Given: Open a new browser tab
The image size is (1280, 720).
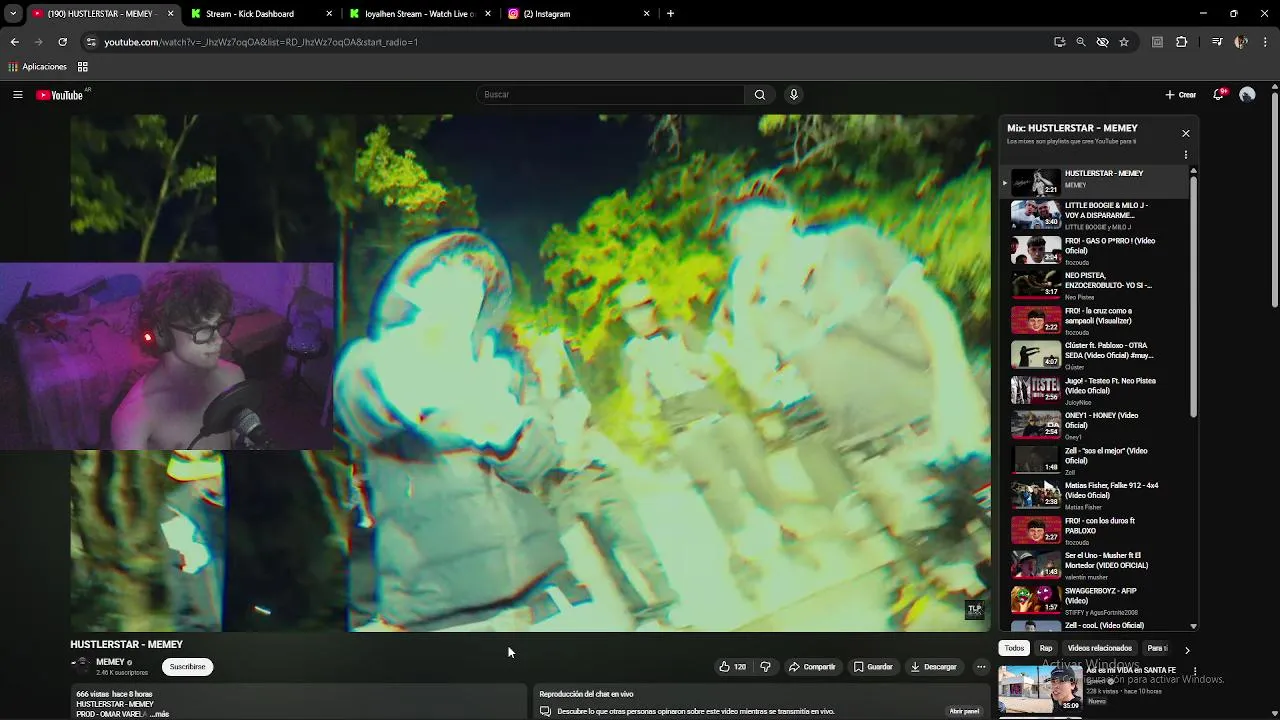Looking at the screenshot, I should [670, 14].
